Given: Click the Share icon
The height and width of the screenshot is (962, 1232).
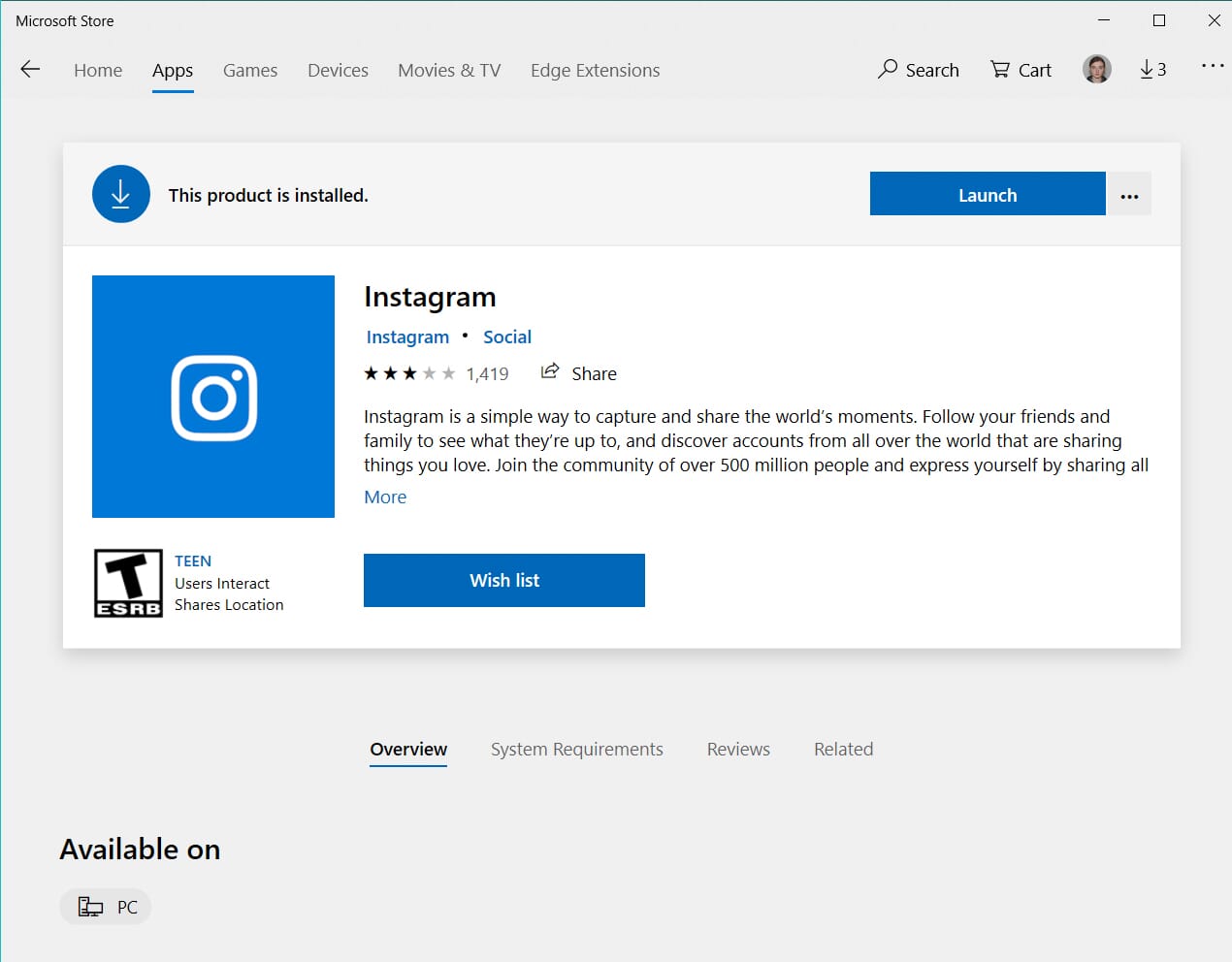Looking at the screenshot, I should tap(550, 372).
